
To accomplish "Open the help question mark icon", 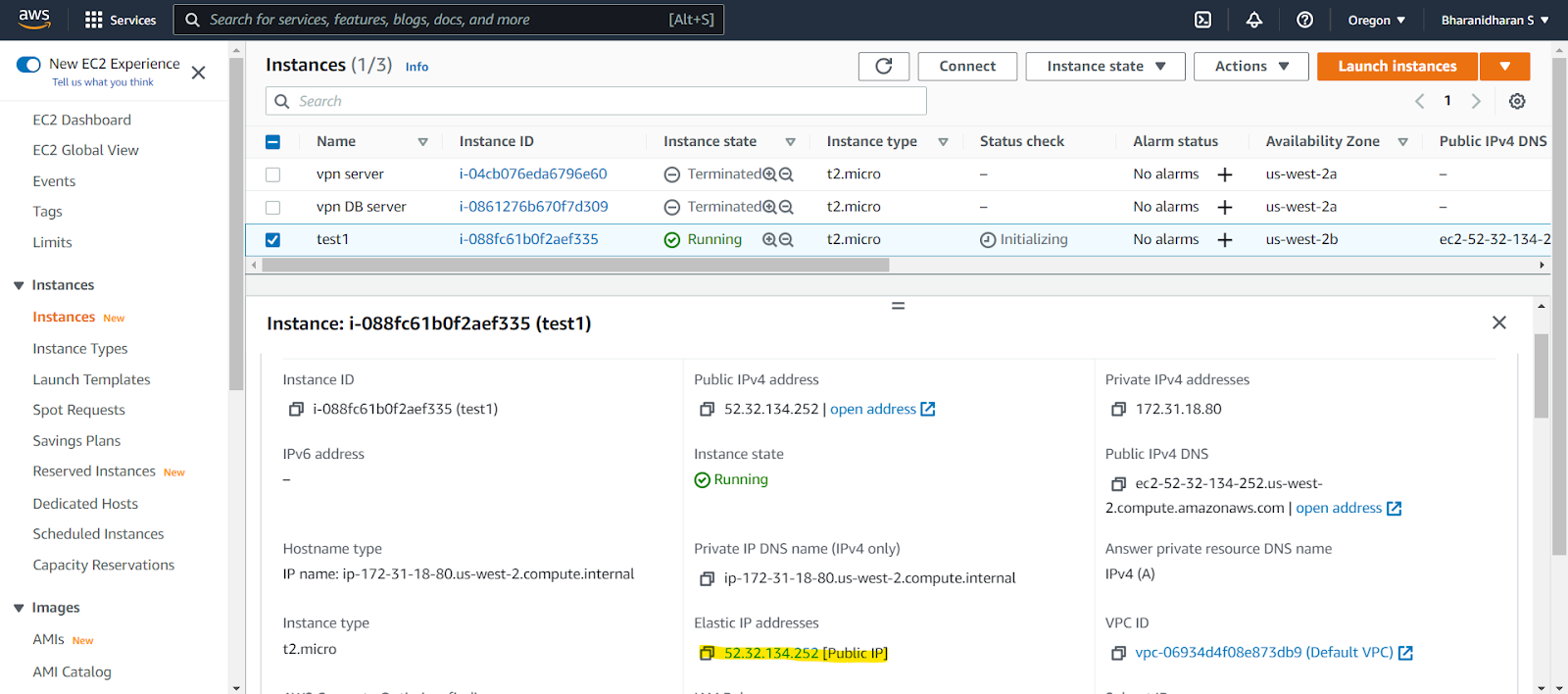I will (1304, 20).
